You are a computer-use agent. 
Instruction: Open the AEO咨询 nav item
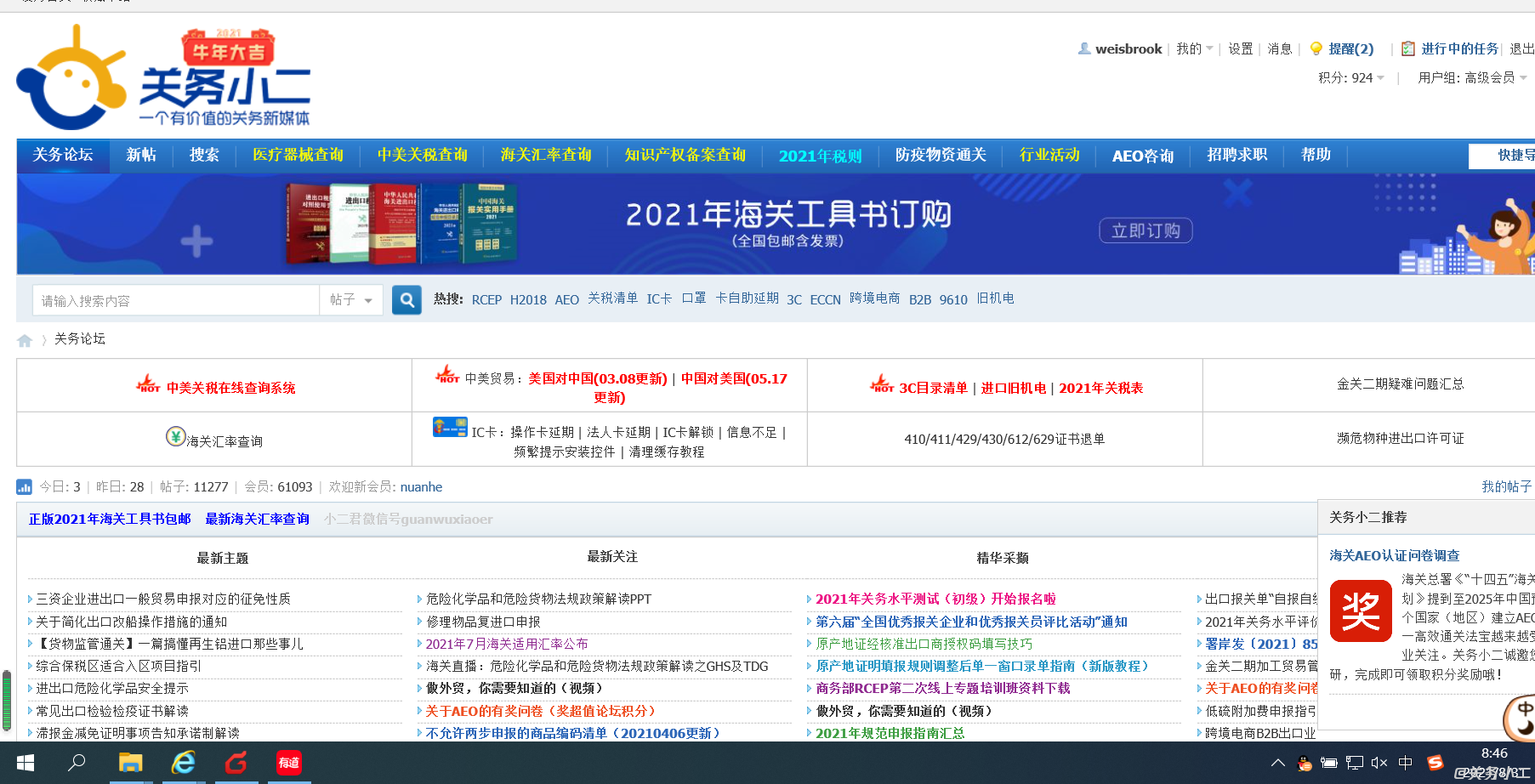pos(1143,156)
